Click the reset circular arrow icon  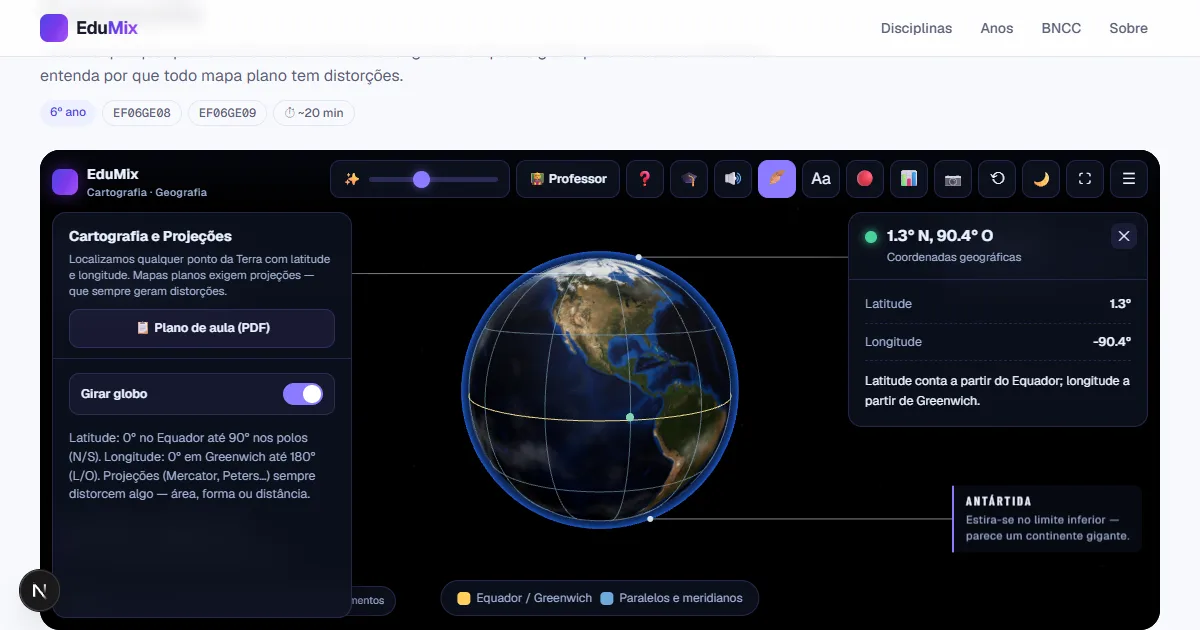[x=997, y=179]
